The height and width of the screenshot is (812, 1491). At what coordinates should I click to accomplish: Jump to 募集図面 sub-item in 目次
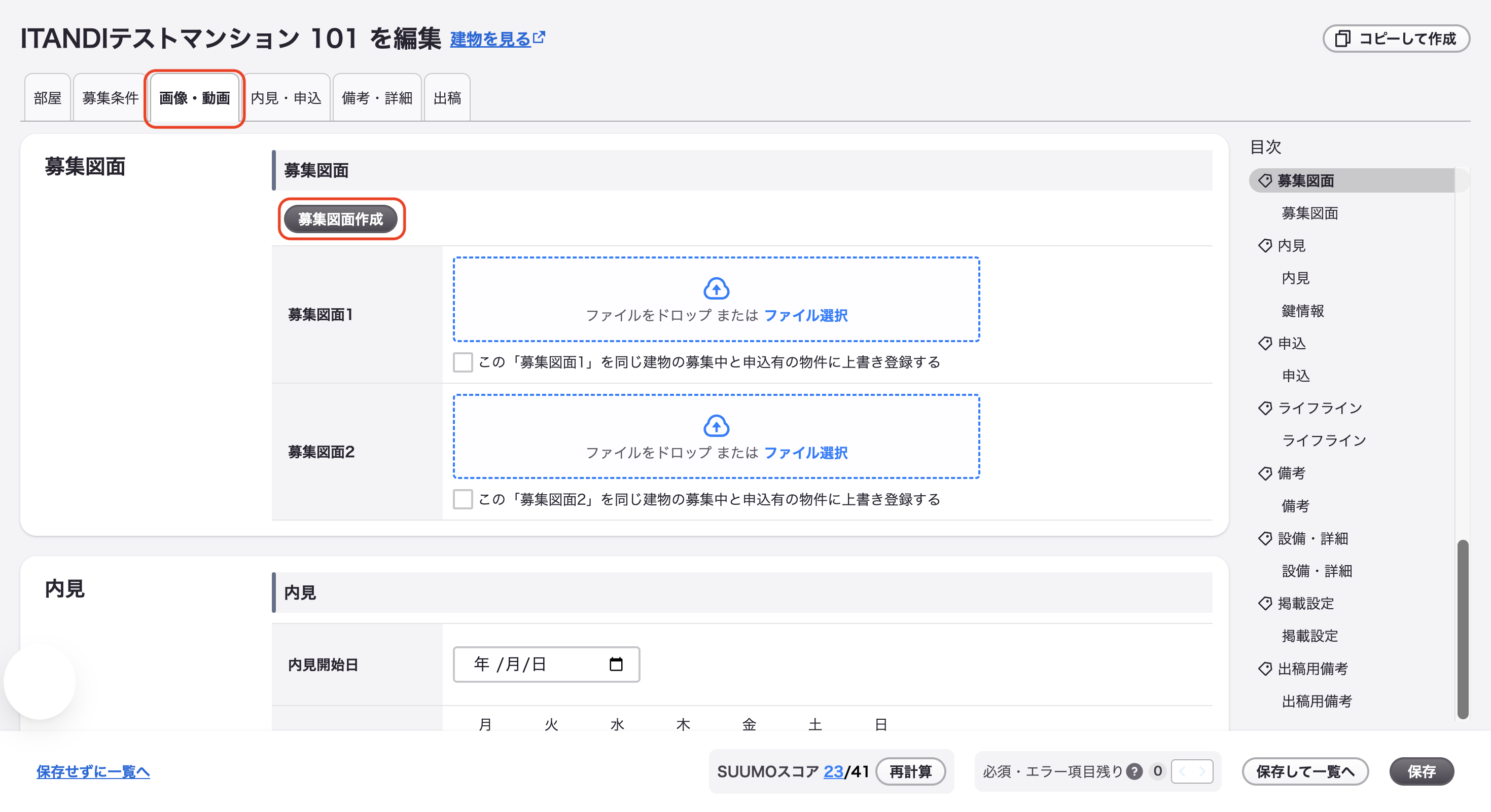coord(1310,213)
